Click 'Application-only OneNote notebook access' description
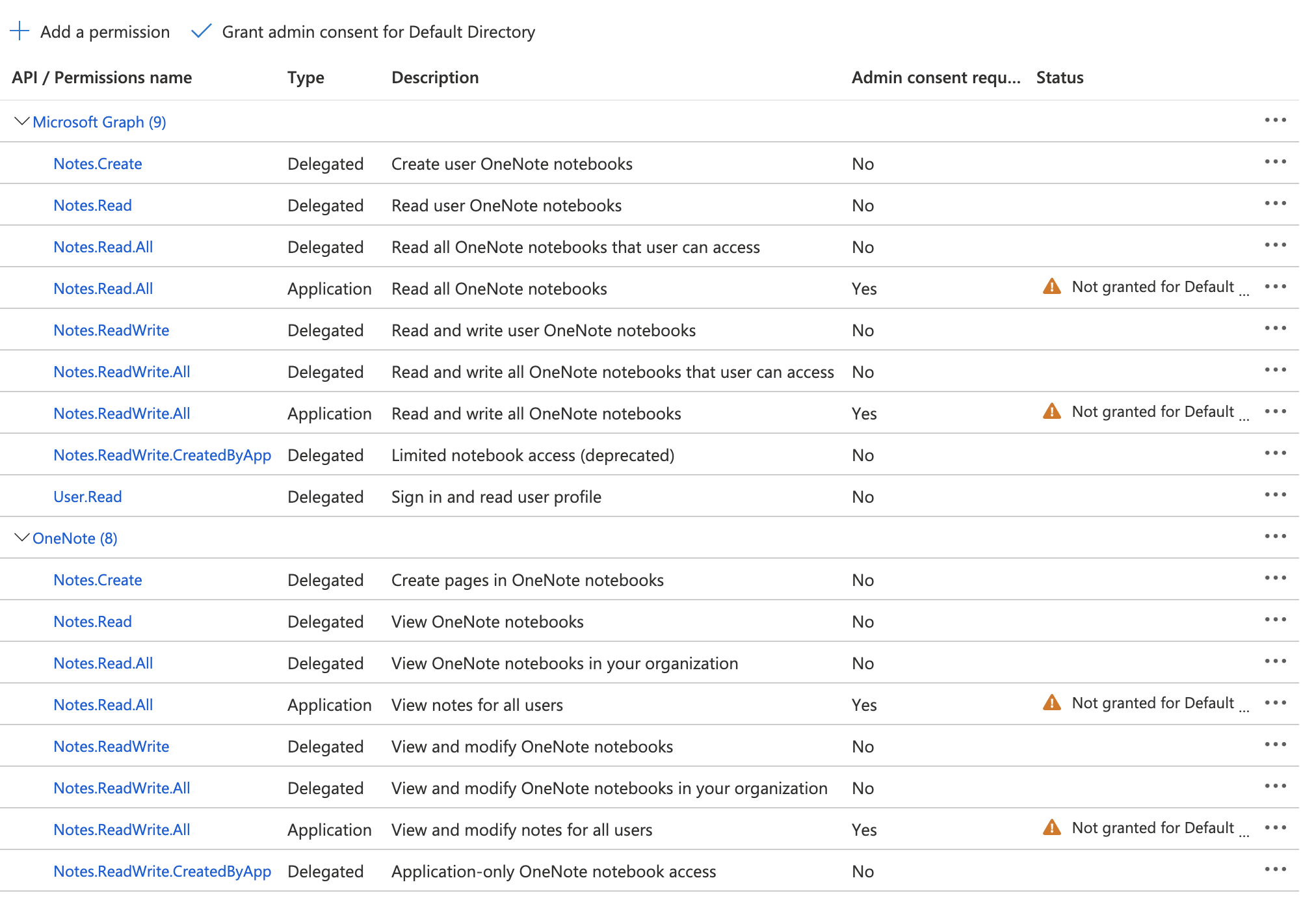Image resolution: width=1316 pixels, height=904 pixels. coord(553,871)
